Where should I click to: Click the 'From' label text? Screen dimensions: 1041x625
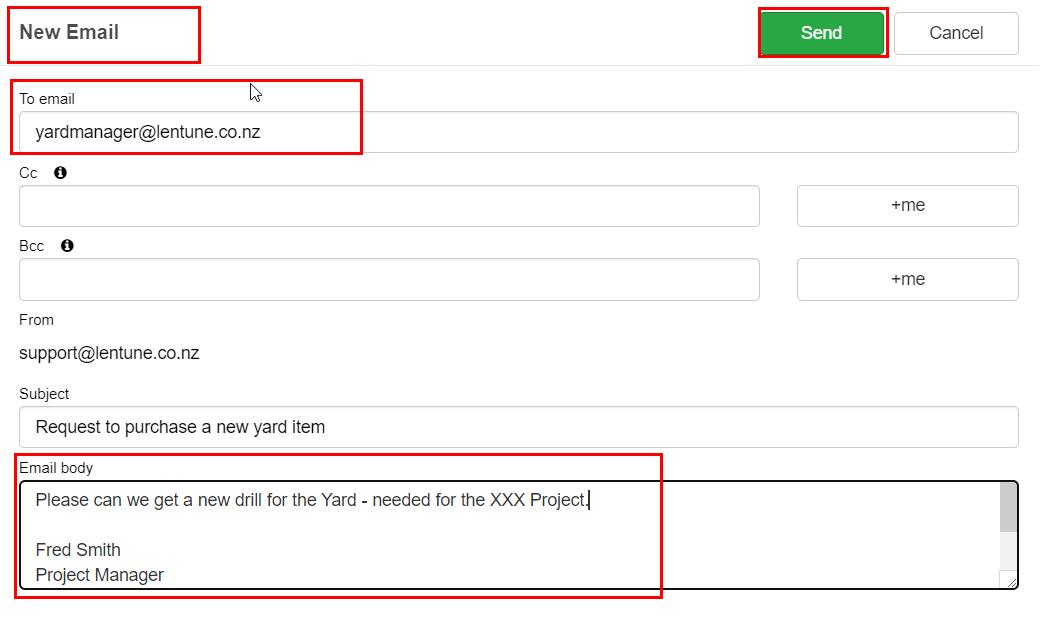coord(37,320)
